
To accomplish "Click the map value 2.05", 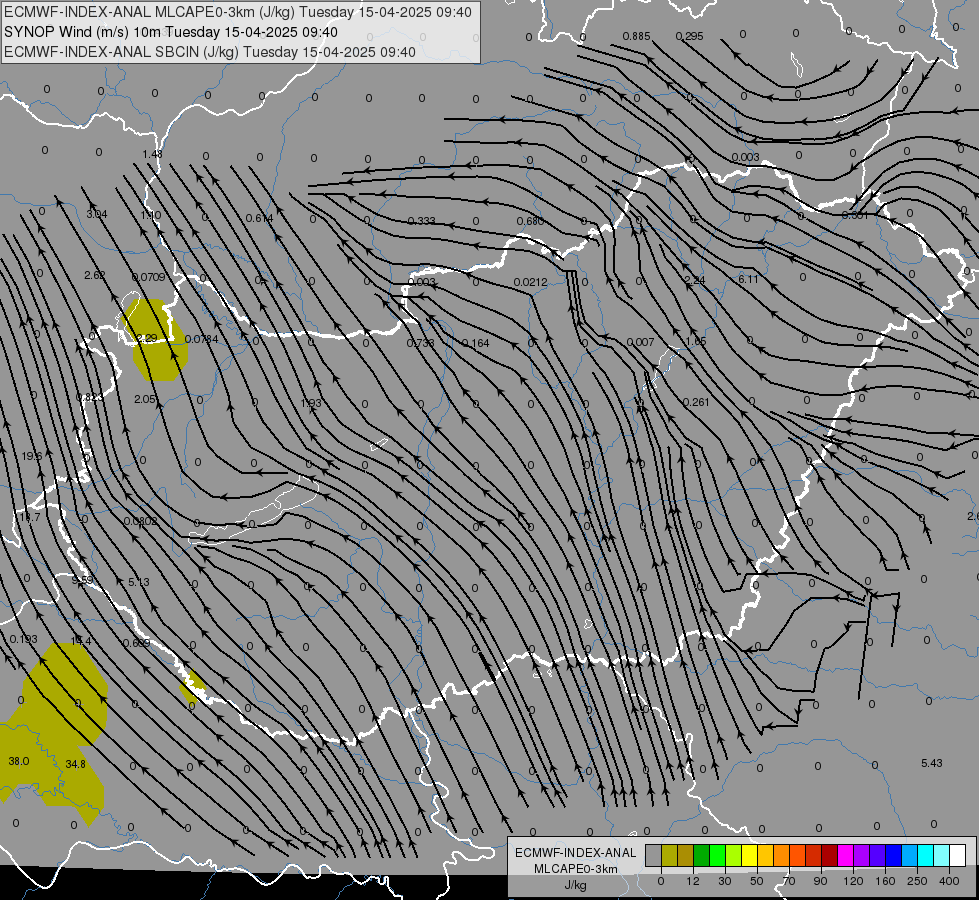I will [x=144, y=399].
